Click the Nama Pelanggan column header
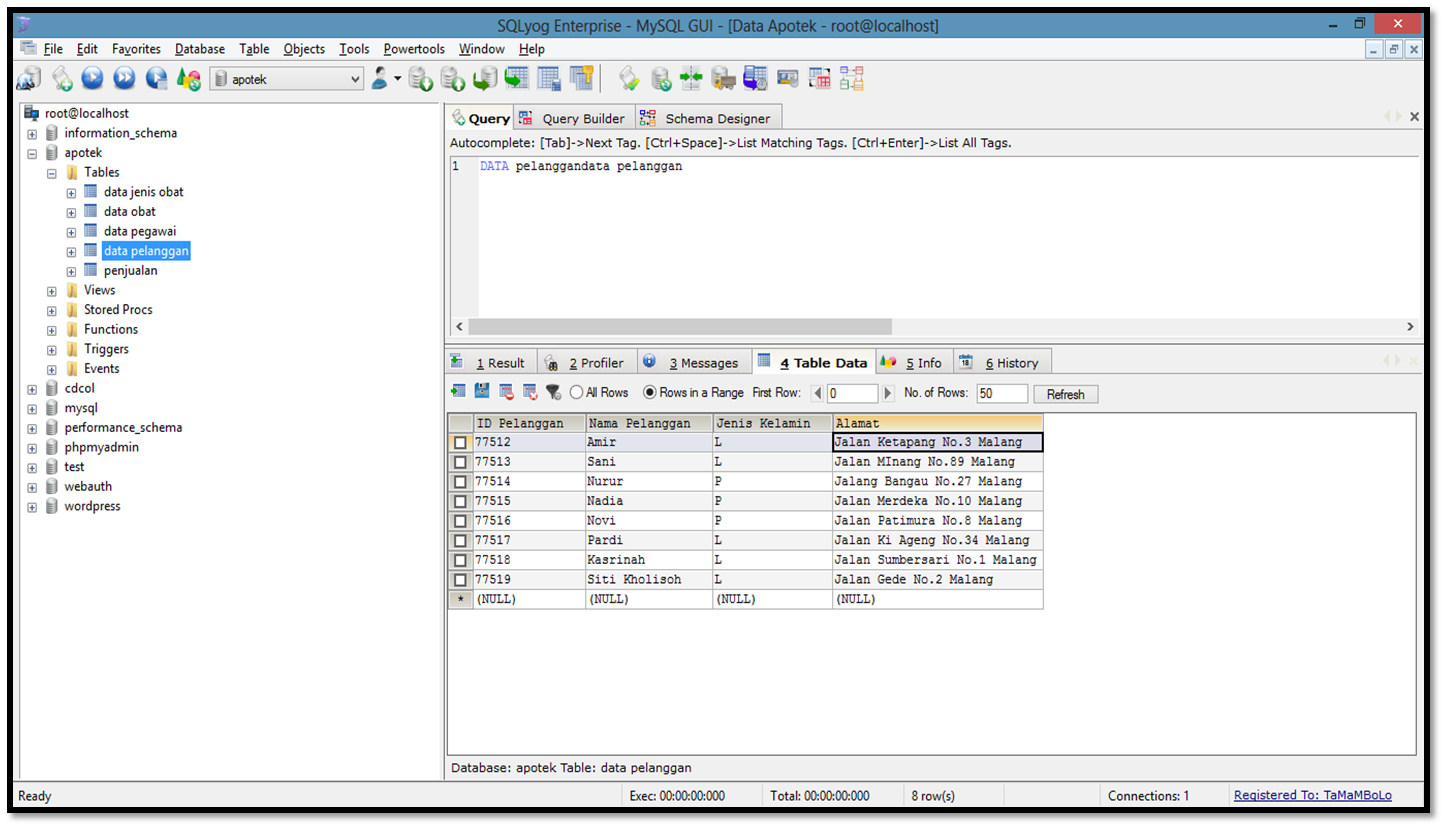The width and height of the screenshot is (1445, 828). coord(648,423)
